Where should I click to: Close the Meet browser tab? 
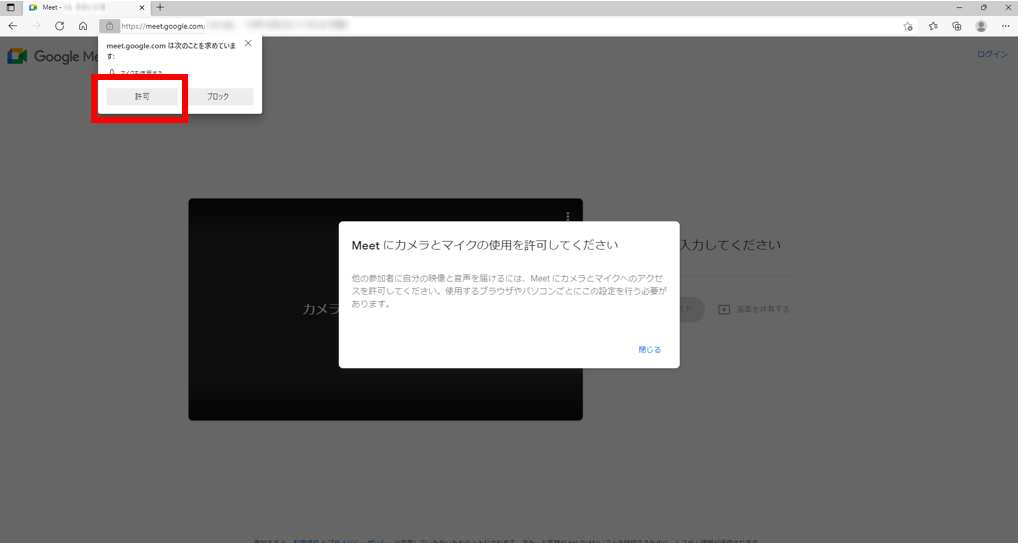pos(142,7)
